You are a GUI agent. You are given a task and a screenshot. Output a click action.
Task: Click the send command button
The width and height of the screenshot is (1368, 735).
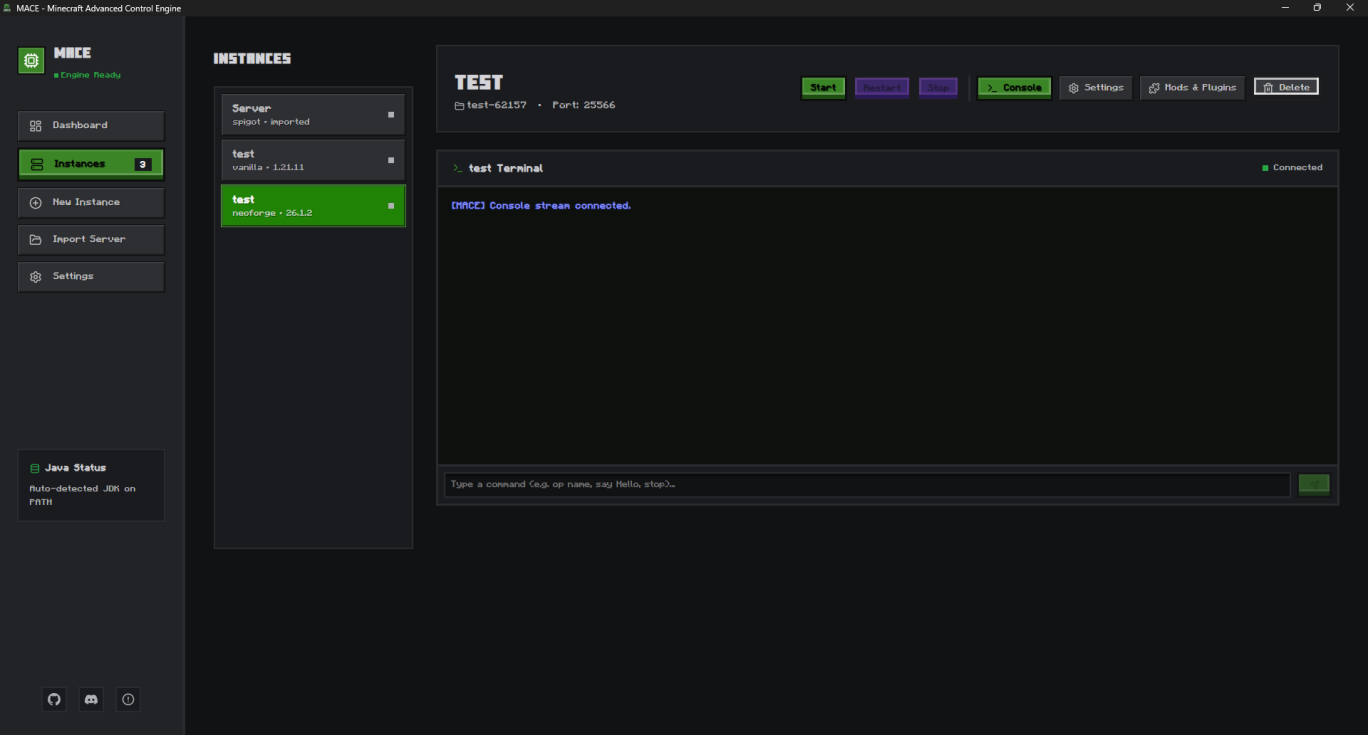[x=1314, y=484]
